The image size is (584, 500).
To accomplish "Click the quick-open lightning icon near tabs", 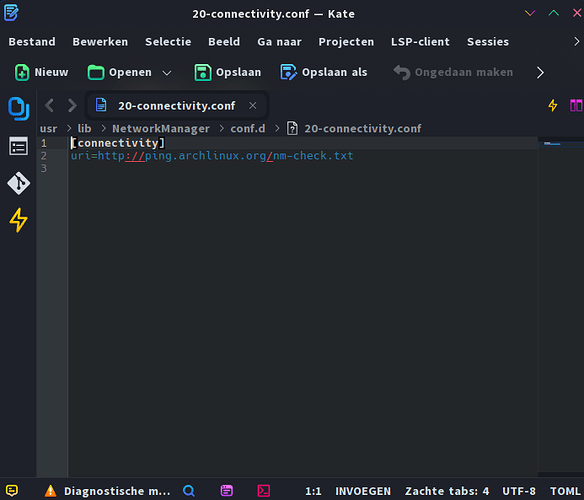I will 553,105.
